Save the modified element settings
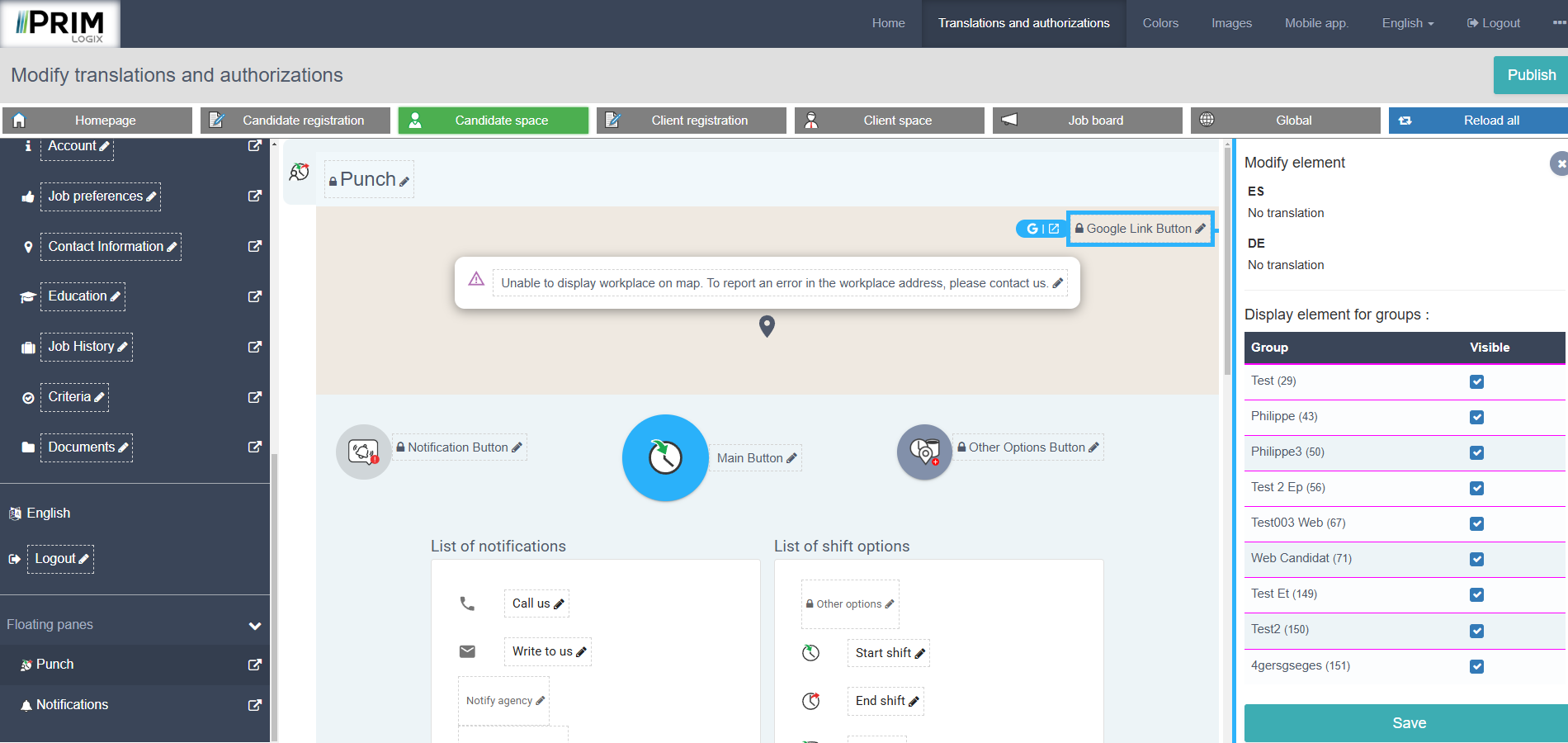This screenshot has height=743, width=1568. pos(1409,723)
